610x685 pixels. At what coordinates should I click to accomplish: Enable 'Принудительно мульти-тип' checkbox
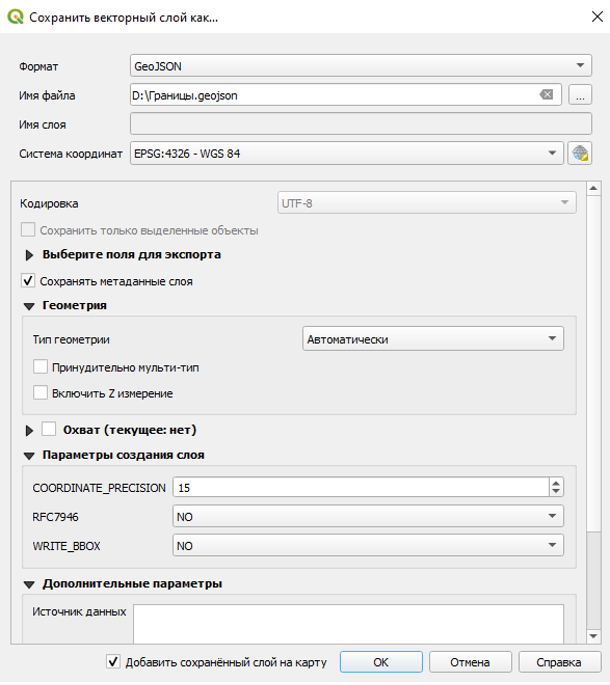click(41, 367)
